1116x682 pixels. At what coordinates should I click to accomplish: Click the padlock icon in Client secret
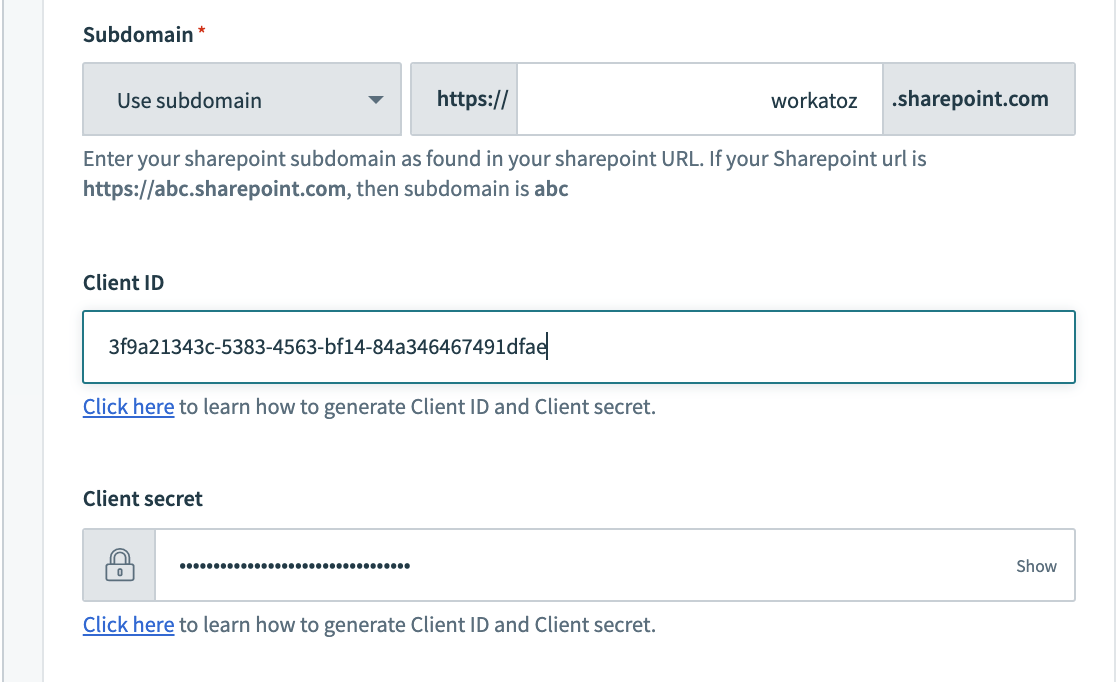pyautogui.click(x=120, y=566)
